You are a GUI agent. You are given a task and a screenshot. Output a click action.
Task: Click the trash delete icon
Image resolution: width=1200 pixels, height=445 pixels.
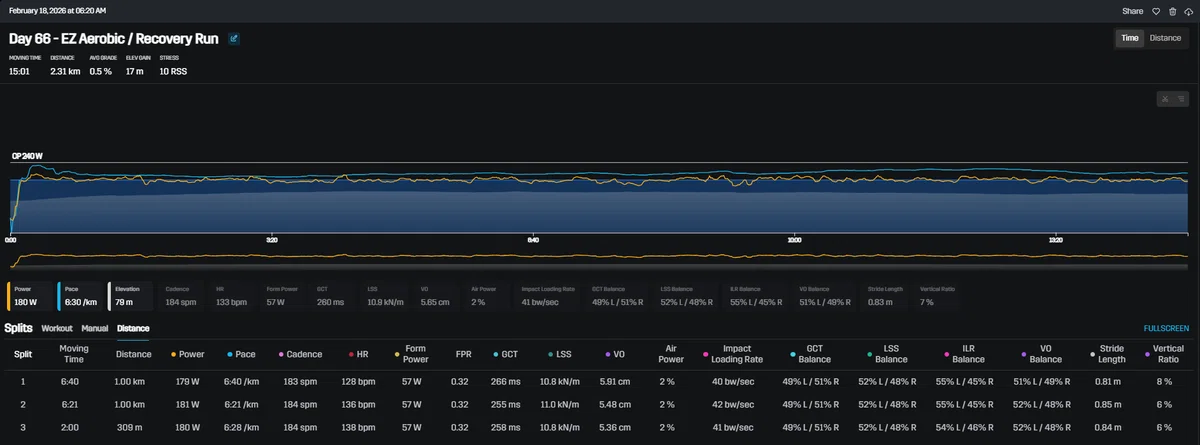click(x=1172, y=11)
